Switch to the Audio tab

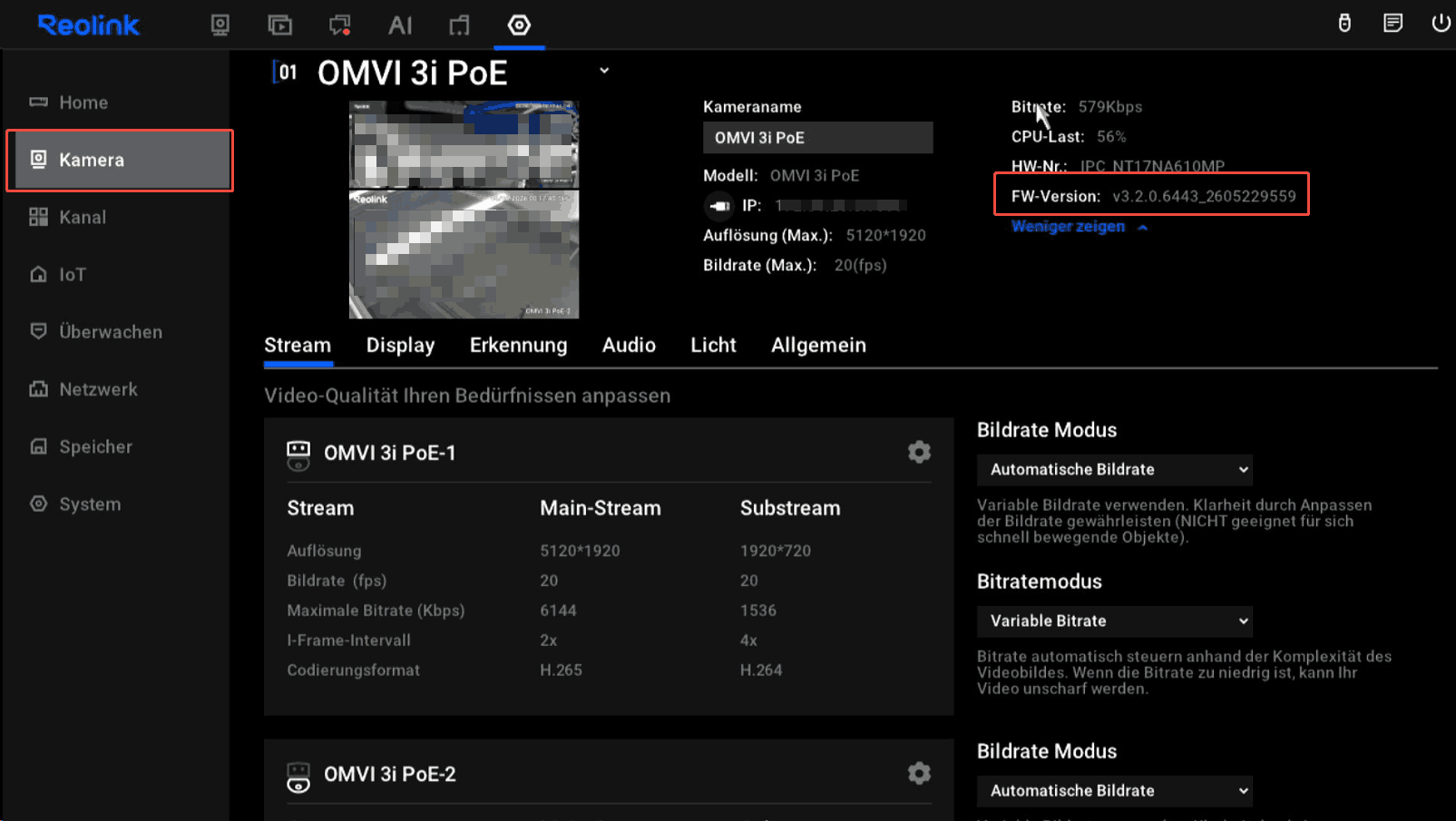[x=629, y=346]
